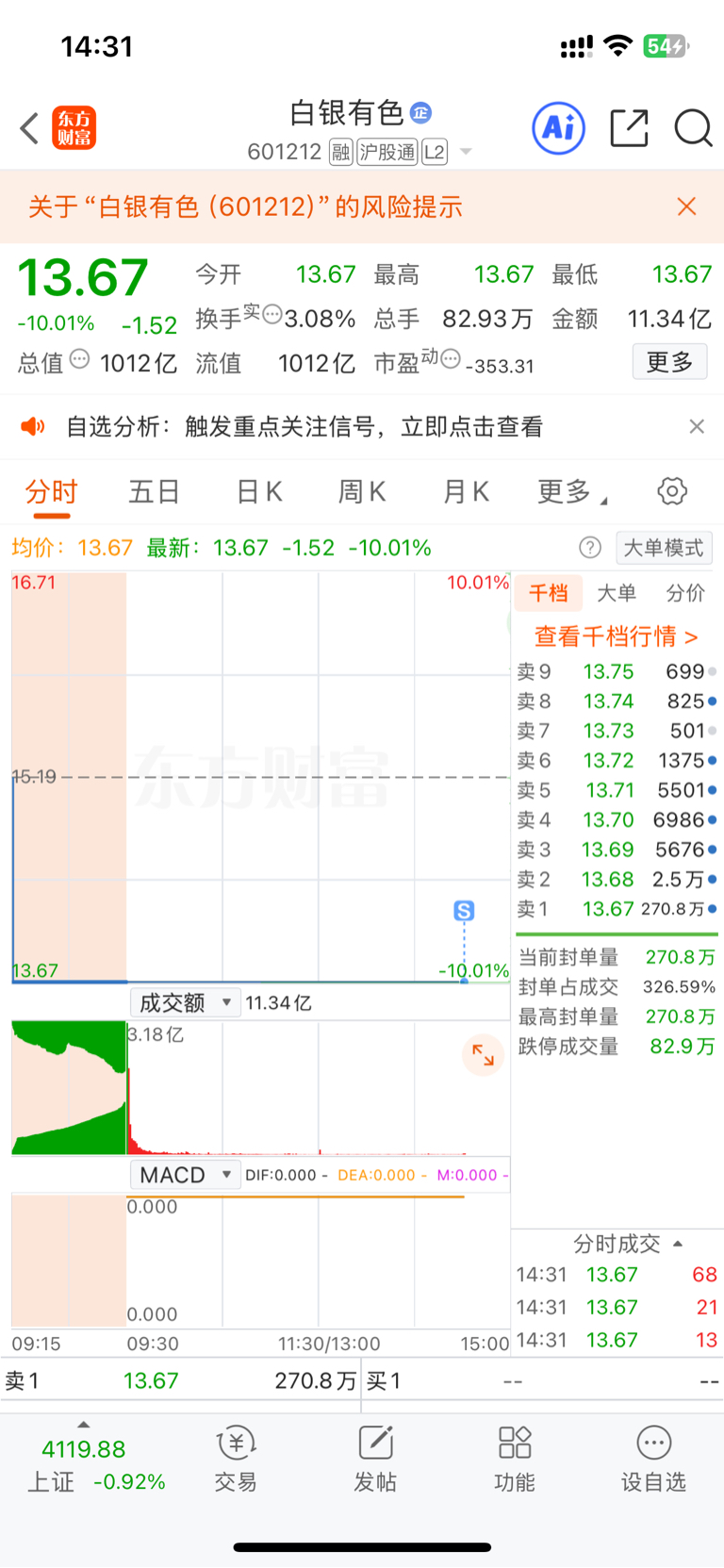
Task: Expand chart with fullscreen arrows icon
Action: click(x=483, y=1055)
